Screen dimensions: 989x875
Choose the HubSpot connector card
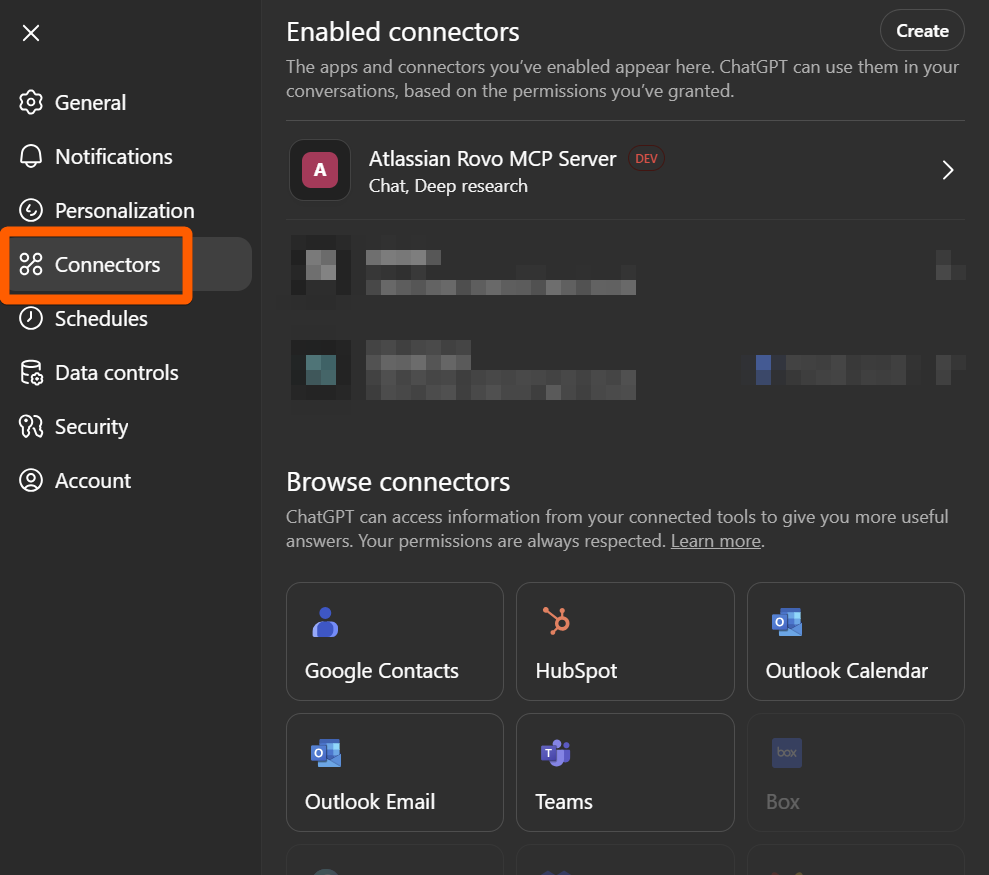pos(624,641)
